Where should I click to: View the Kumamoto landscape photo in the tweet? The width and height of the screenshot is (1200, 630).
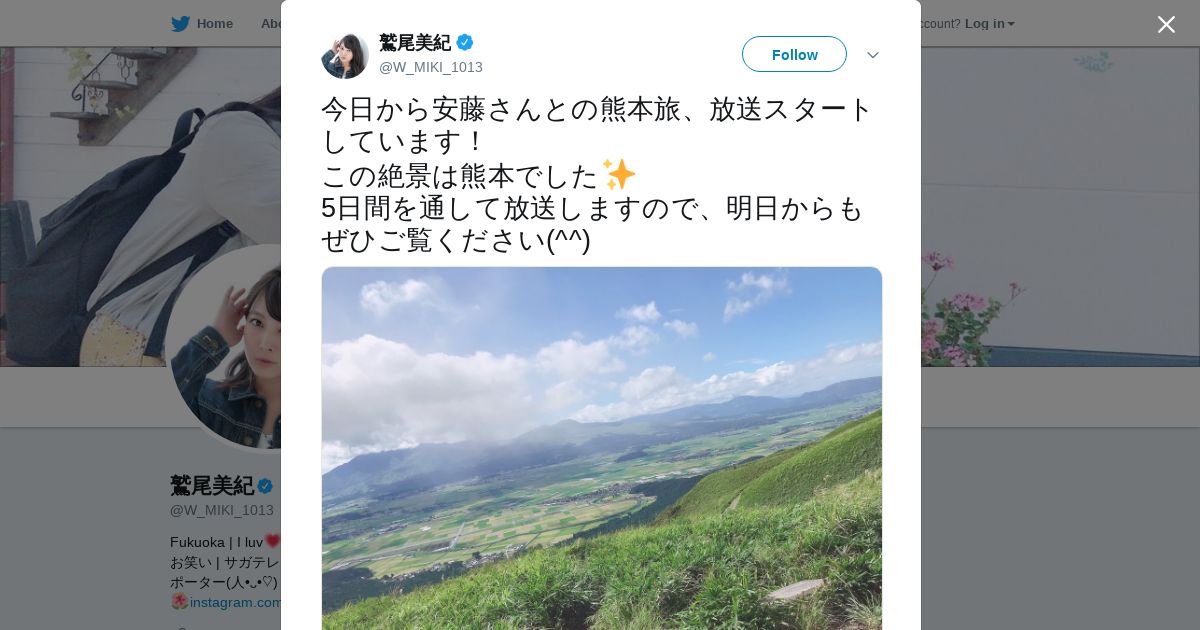(602, 448)
